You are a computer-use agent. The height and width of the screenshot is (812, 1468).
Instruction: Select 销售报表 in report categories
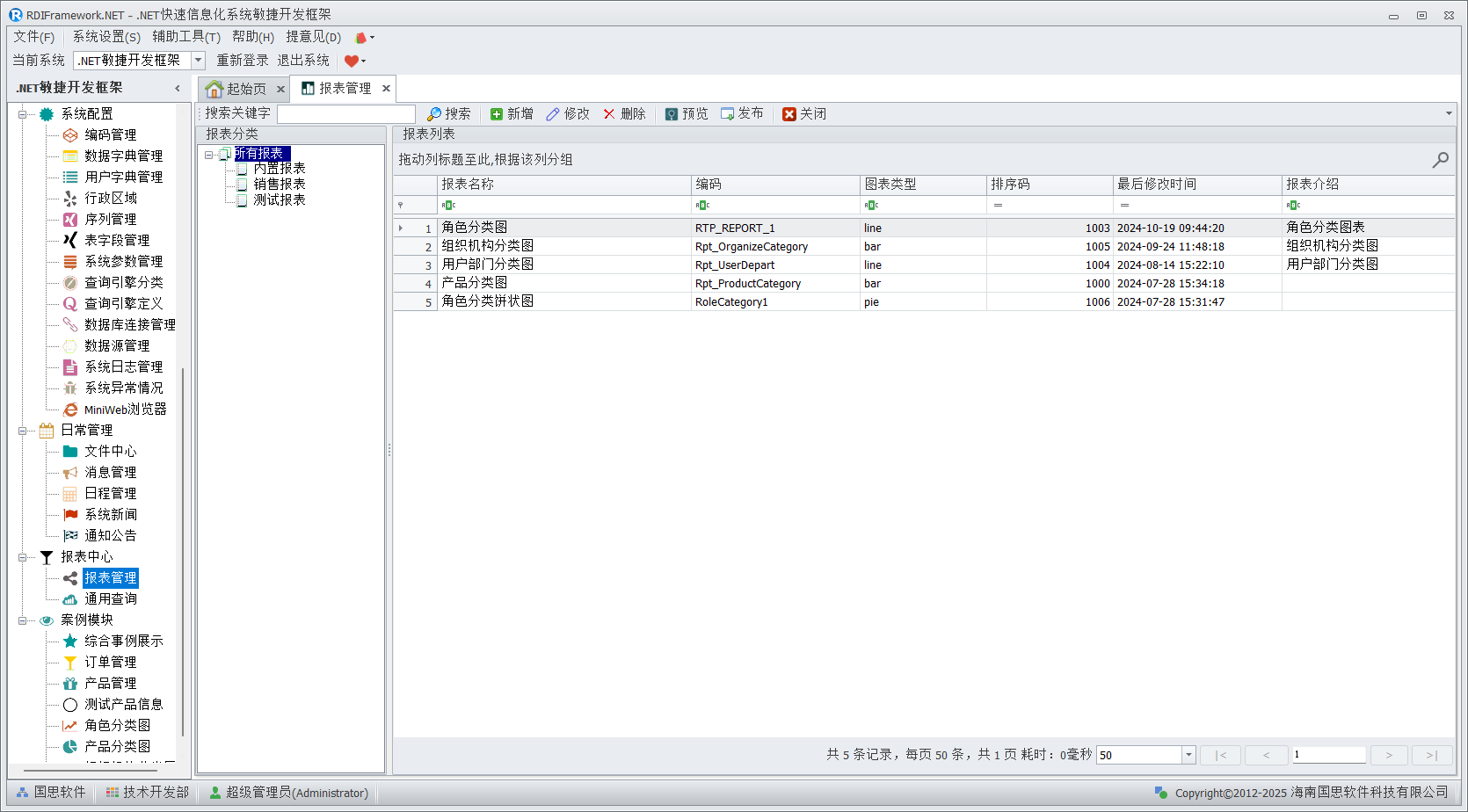[280, 185]
